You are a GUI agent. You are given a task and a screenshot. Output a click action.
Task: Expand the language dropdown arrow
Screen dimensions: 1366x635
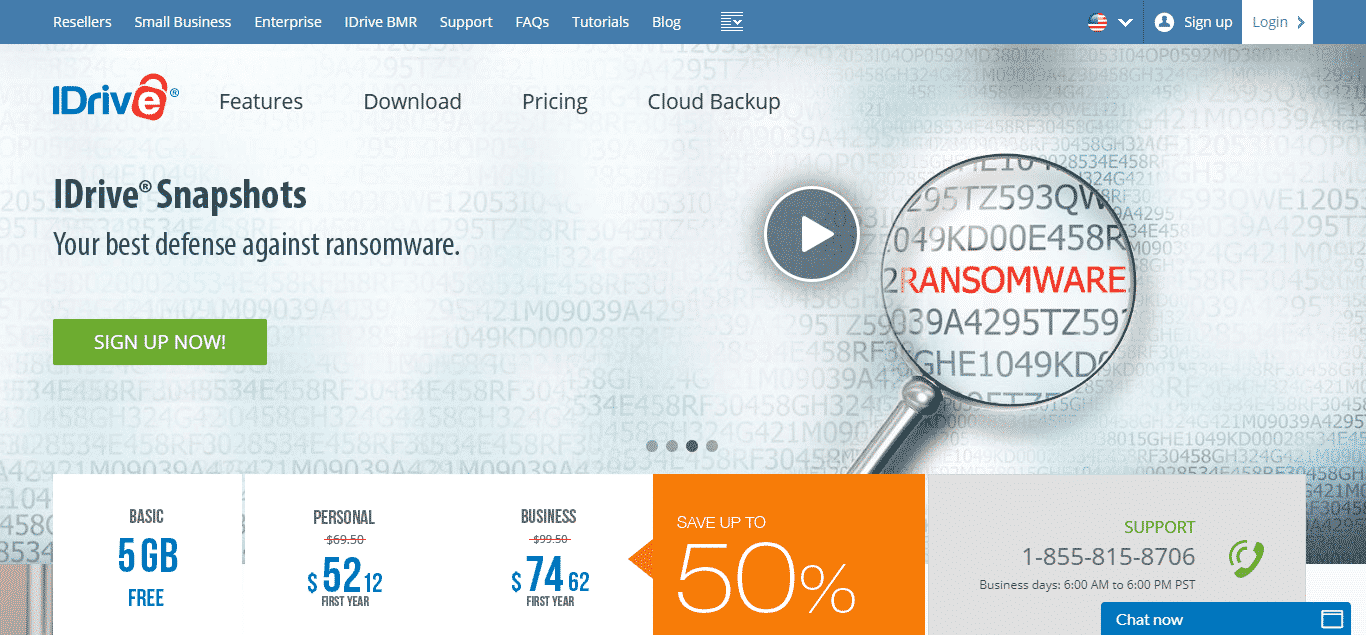pyautogui.click(x=1125, y=22)
